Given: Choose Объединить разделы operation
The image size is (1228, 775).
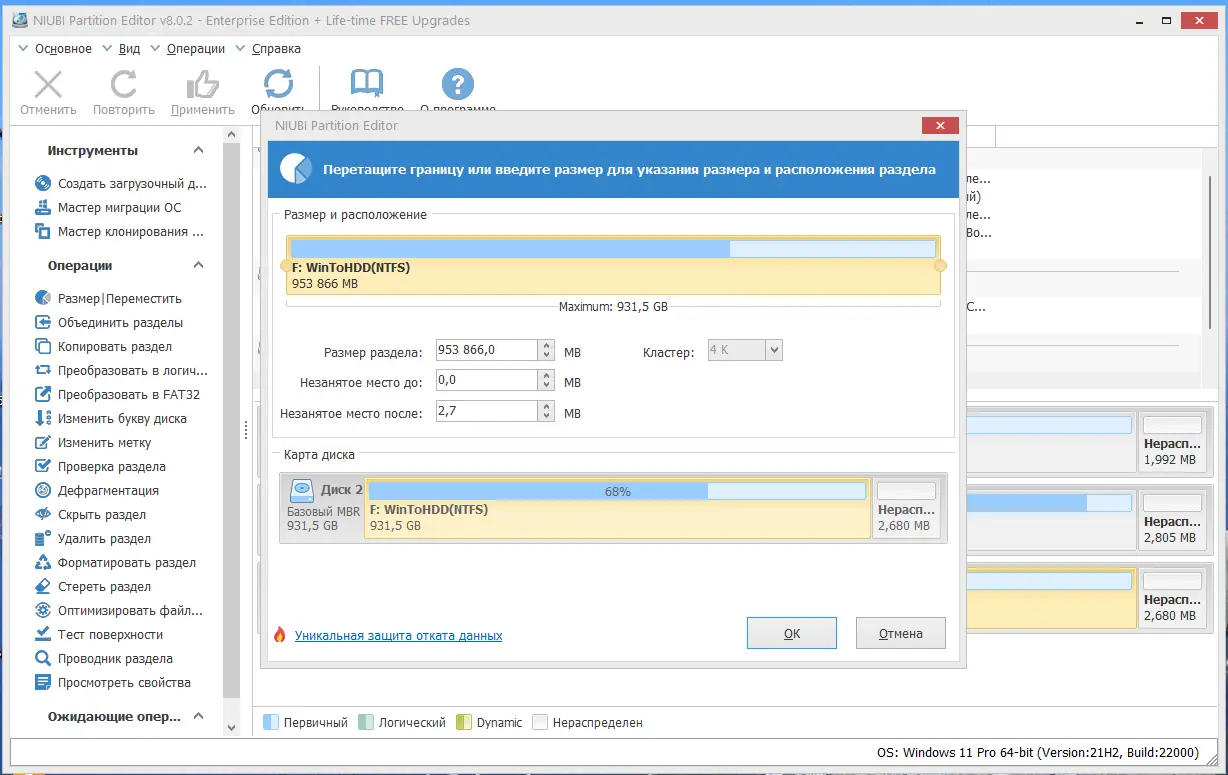Looking at the screenshot, I should [x=108, y=322].
